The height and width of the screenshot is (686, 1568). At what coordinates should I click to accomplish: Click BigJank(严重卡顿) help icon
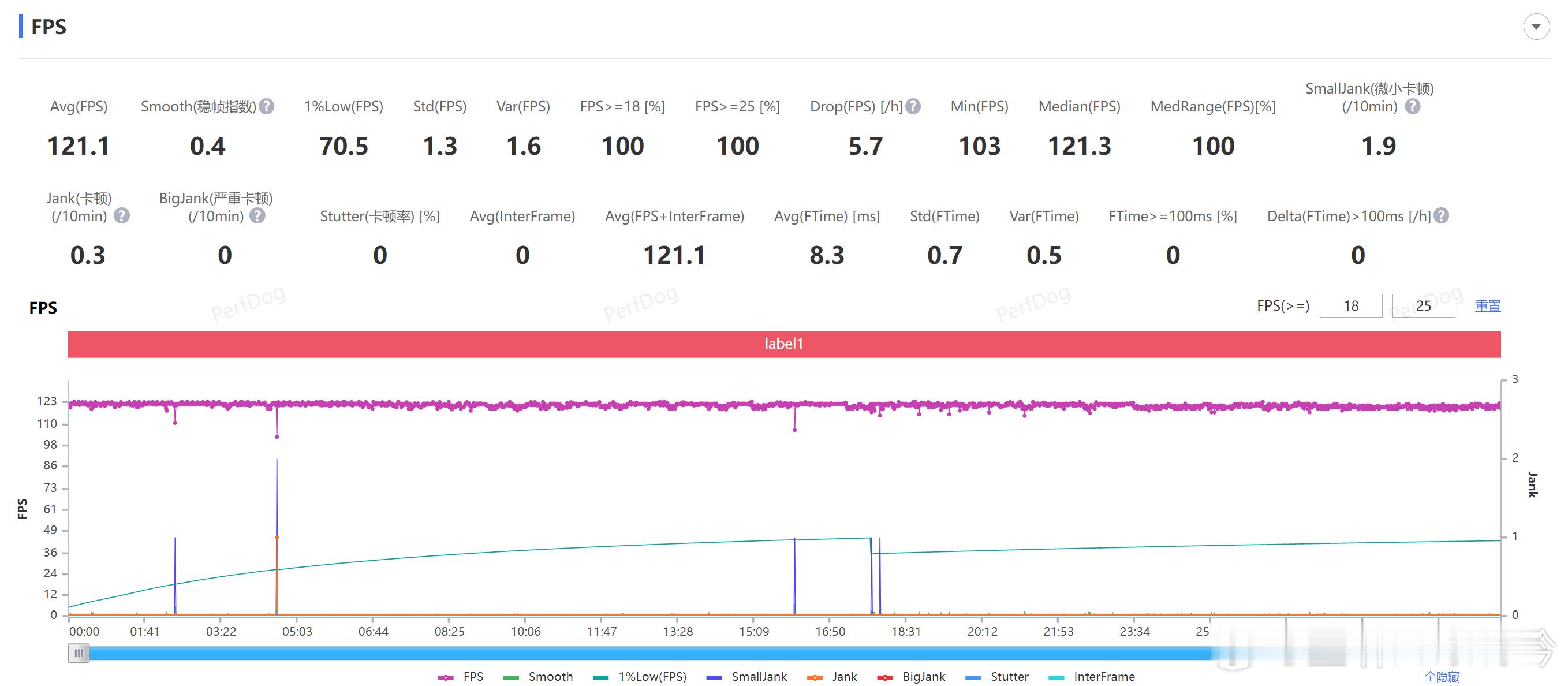click(257, 216)
